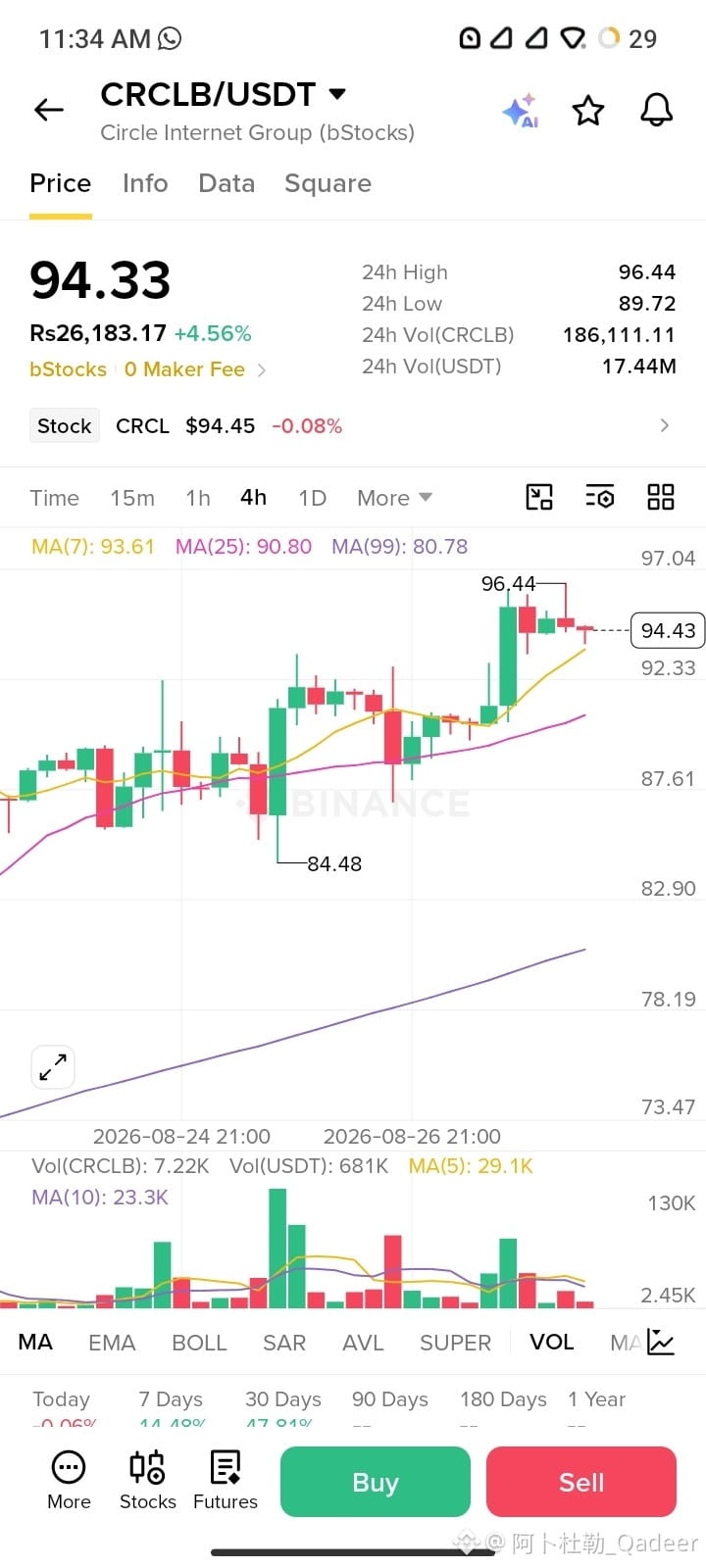Open the four-square grid layout icon
Screen dimensions: 706x1568
click(661, 497)
